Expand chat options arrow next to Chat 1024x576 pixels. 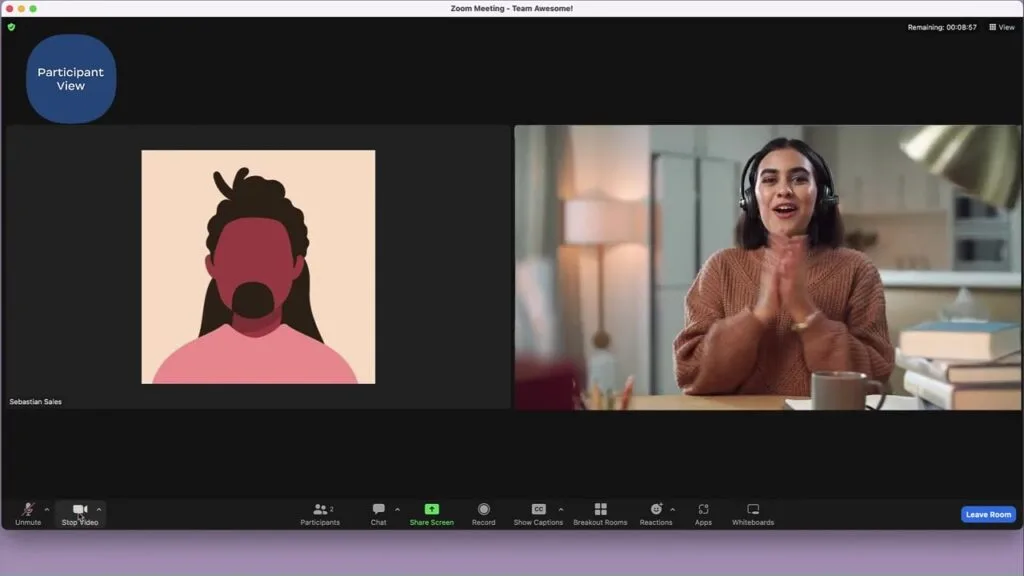point(397,510)
